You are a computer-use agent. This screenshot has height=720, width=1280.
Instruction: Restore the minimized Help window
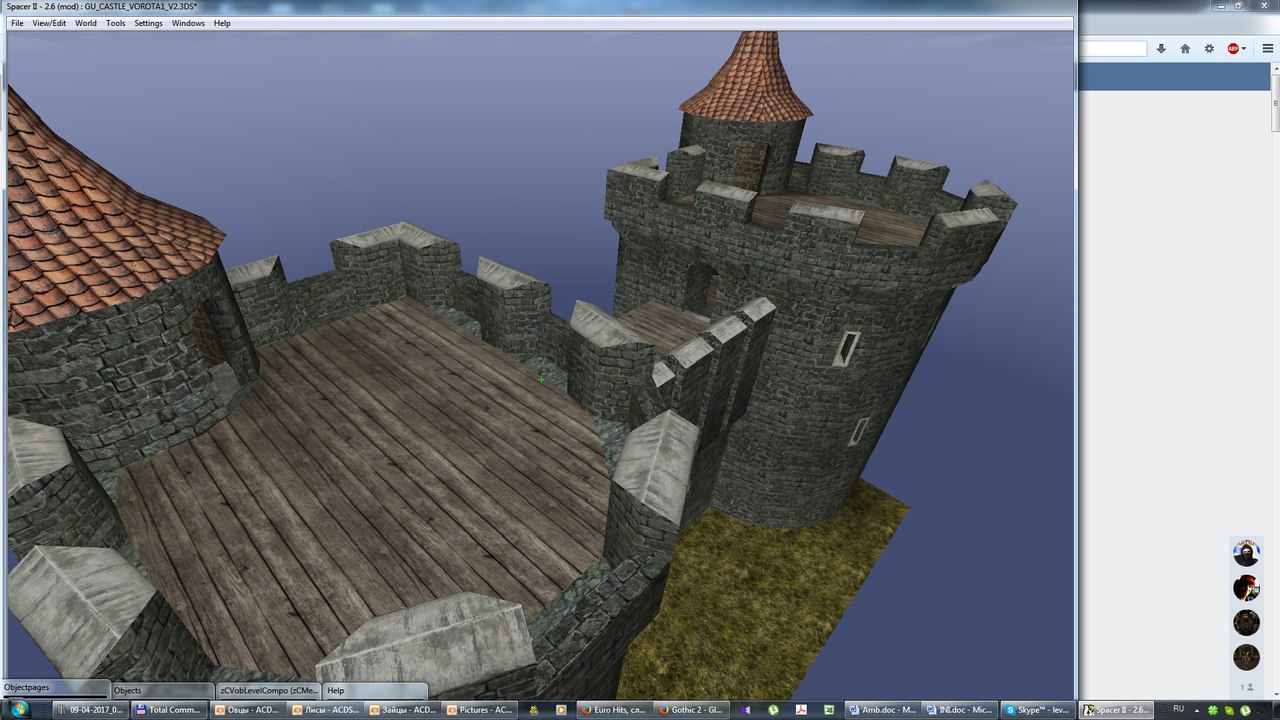point(376,690)
